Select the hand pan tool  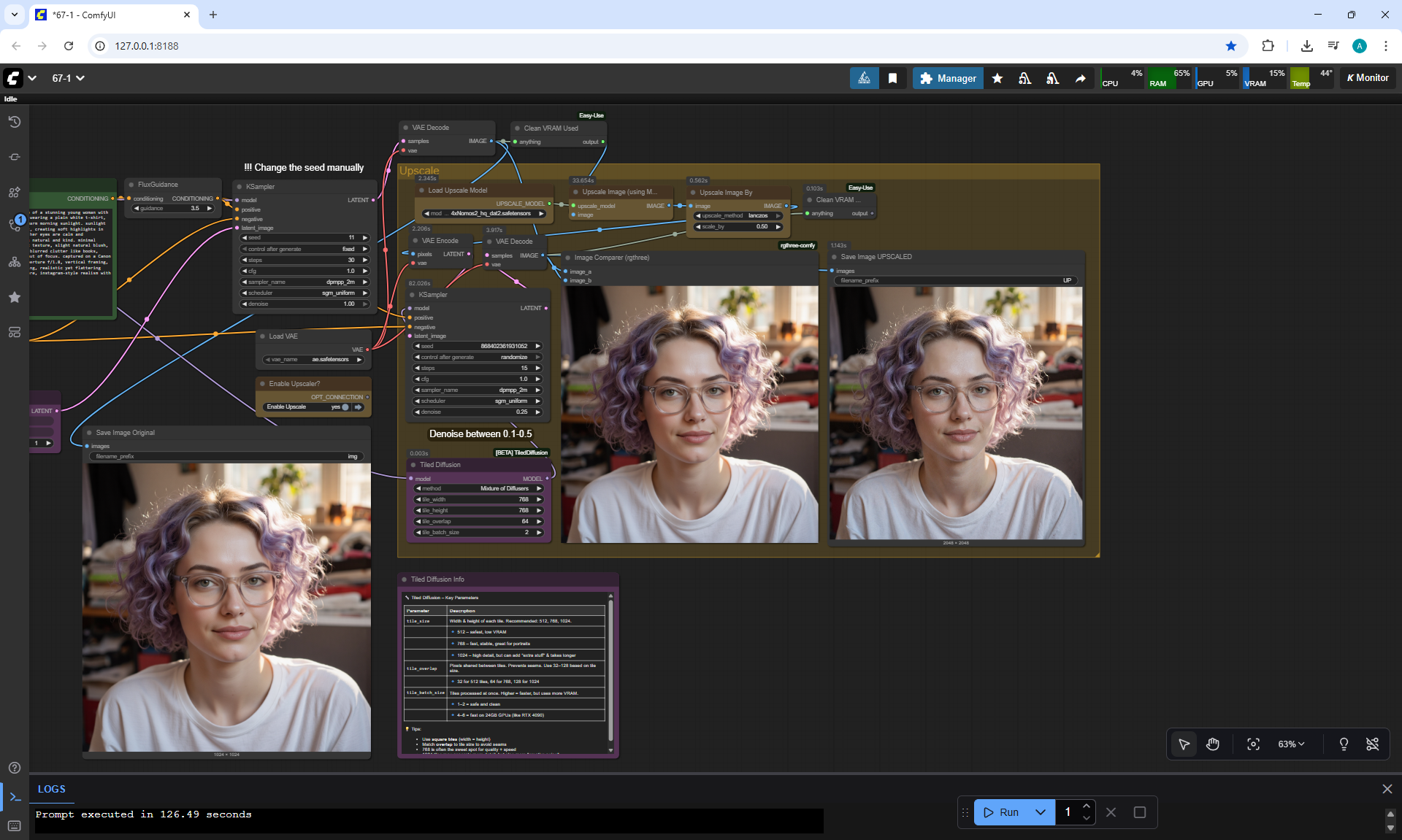1213,744
